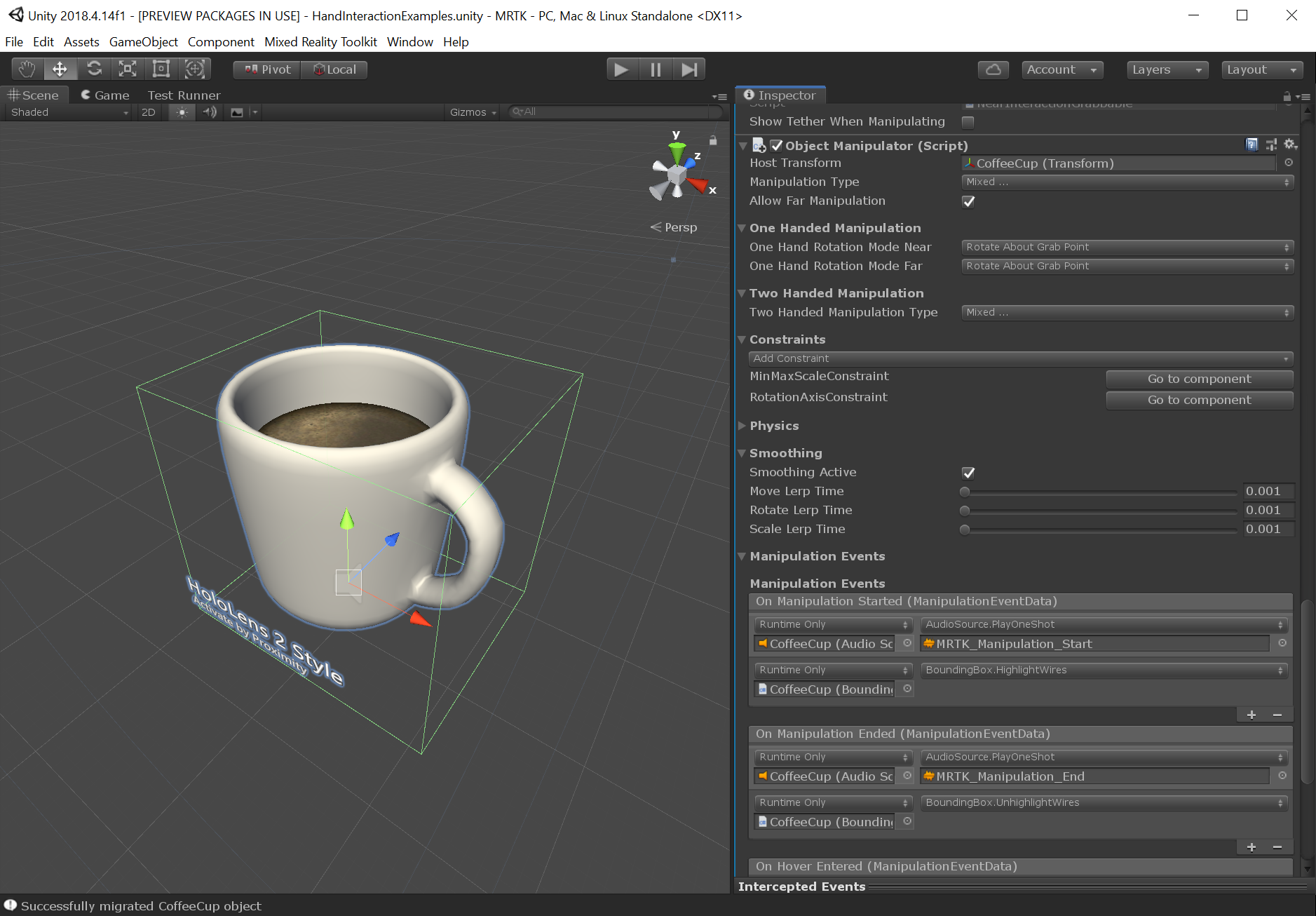Click Go to component for MinMaxScaleConstraint
Viewport: 1316px width, 916px height.
[x=1199, y=379]
